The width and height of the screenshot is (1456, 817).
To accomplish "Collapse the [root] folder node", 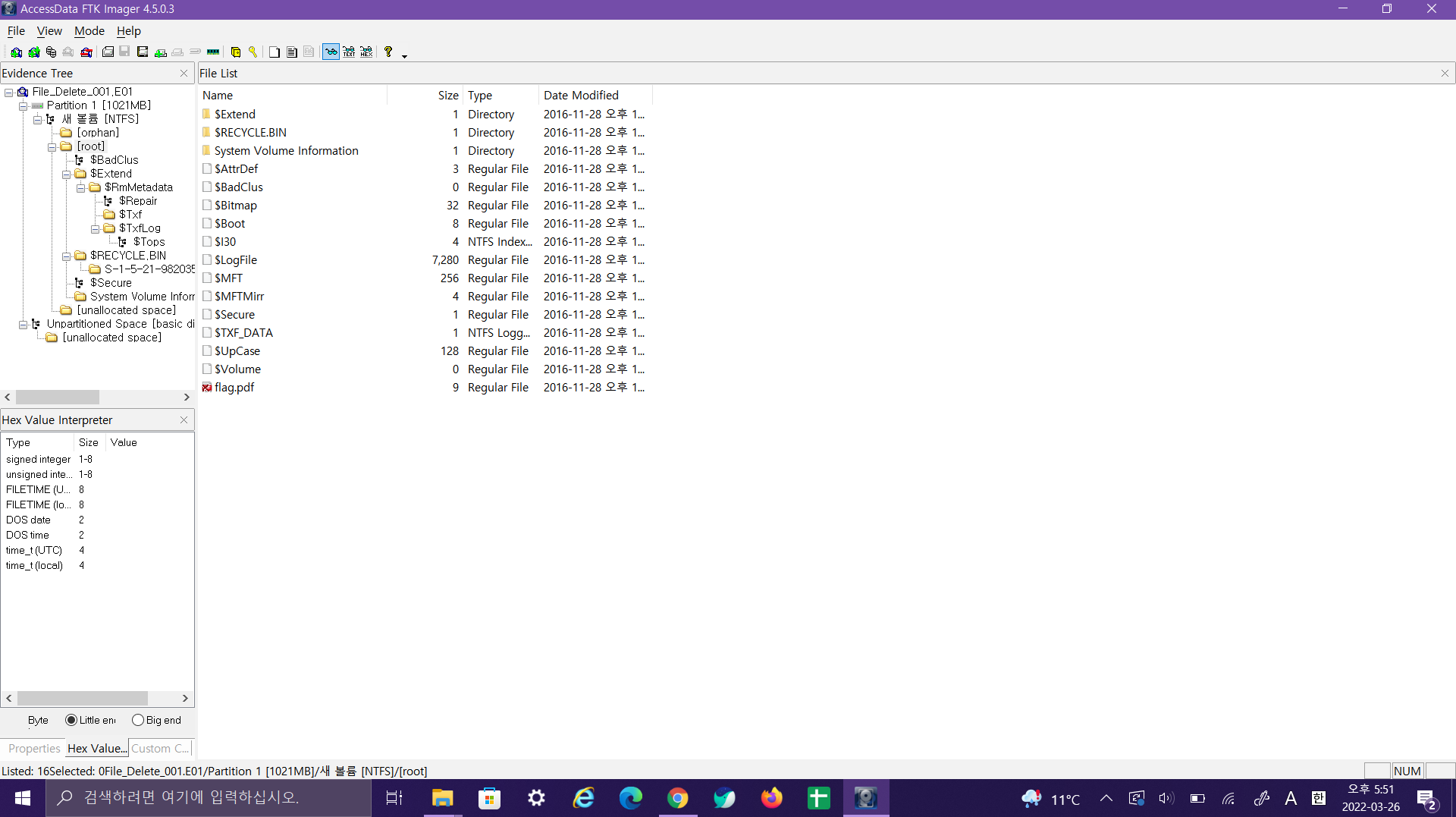I will coord(52,147).
